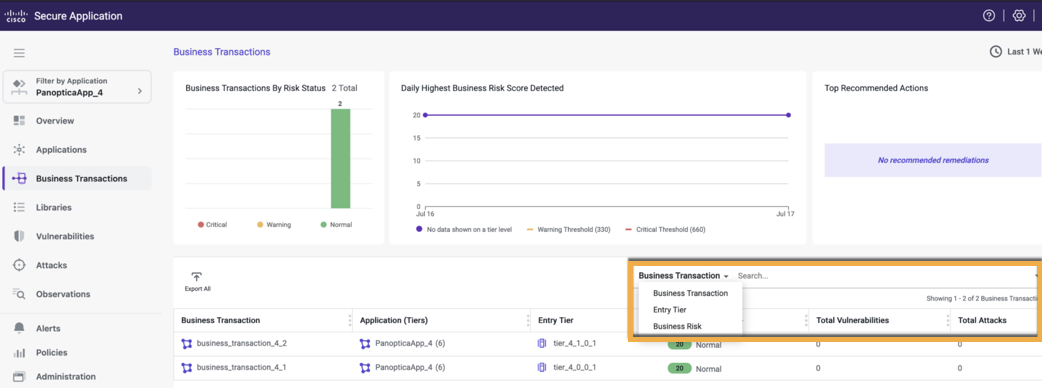Choose Business Risk from the dropdown list
This screenshot has height=388, width=1042.
coord(677,326)
